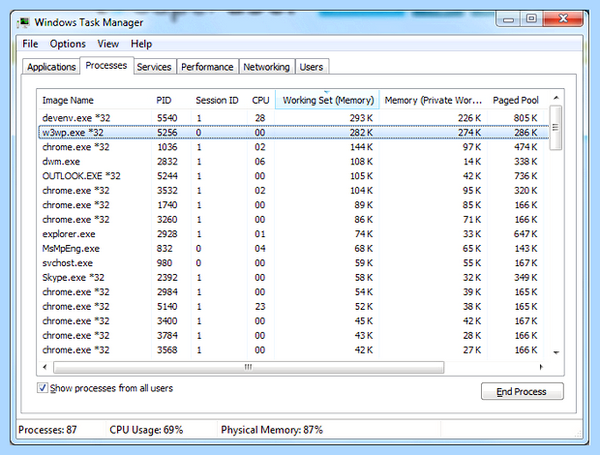Close the Task Manager window

pyautogui.click(x=563, y=19)
